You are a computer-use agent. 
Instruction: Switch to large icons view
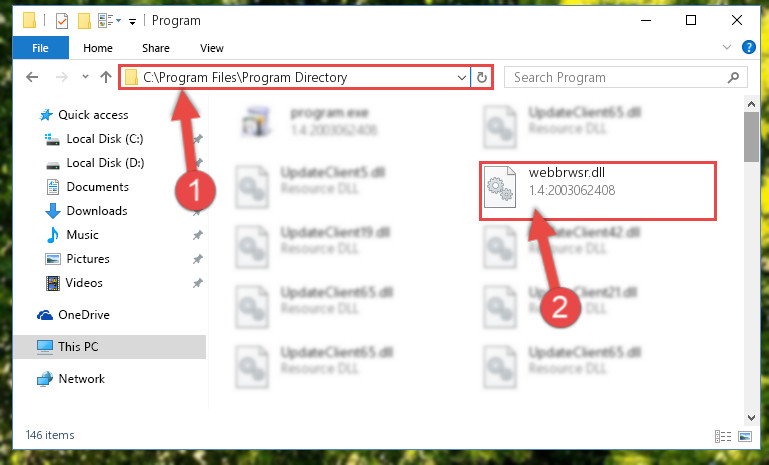click(744, 436)
